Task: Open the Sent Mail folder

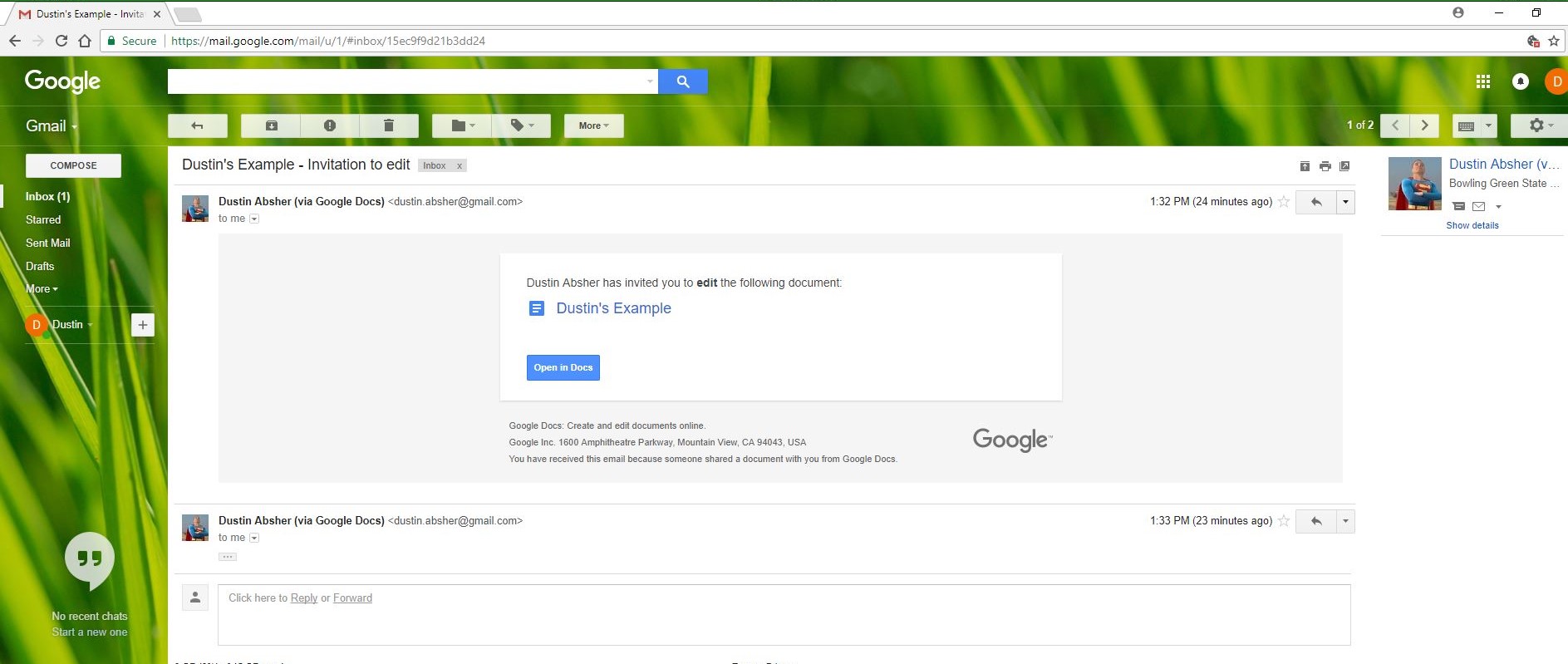Action: click(x=47, y=243)
